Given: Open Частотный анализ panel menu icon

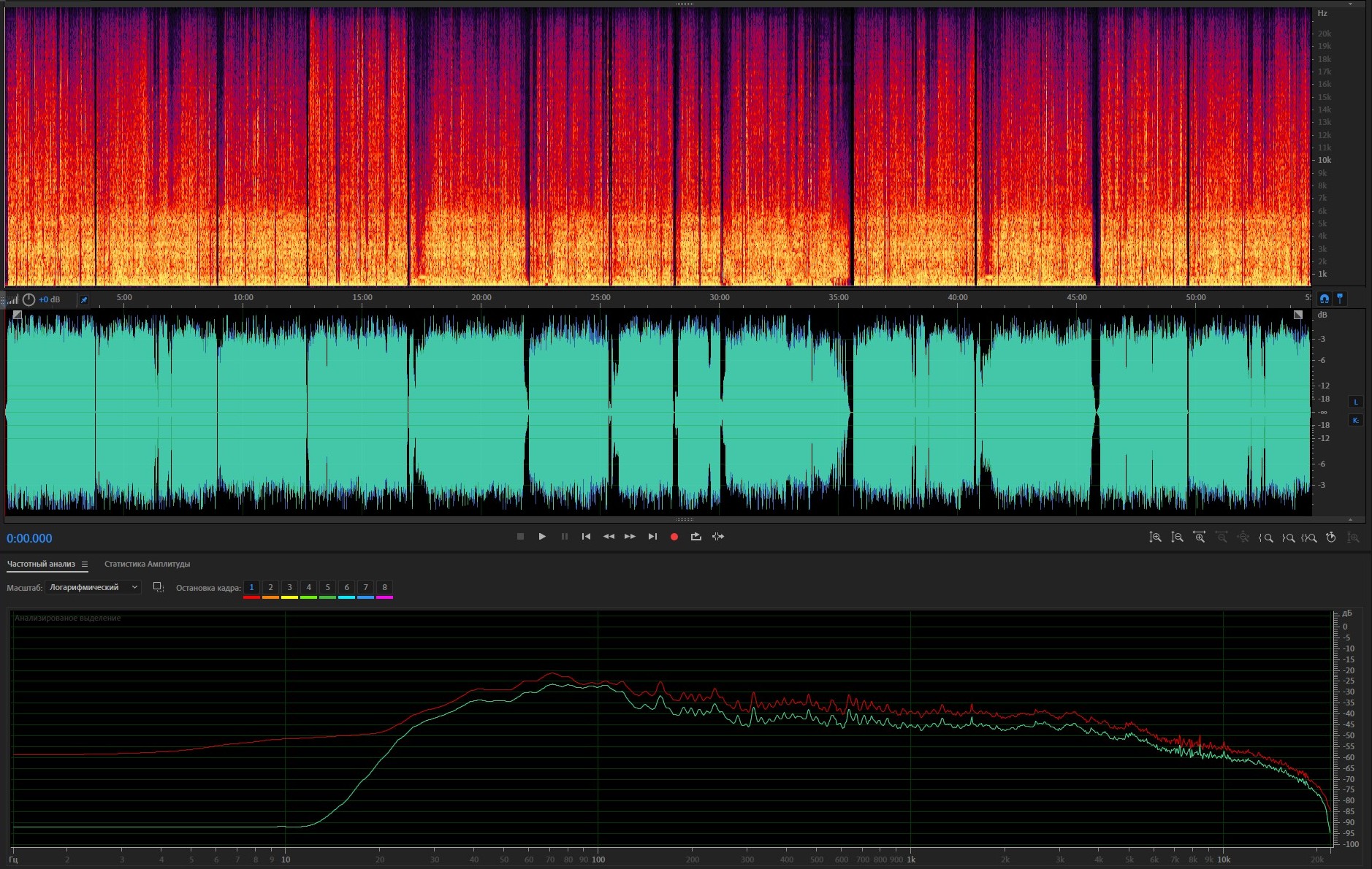Looking at the screenshot, I should click(85, 564).
